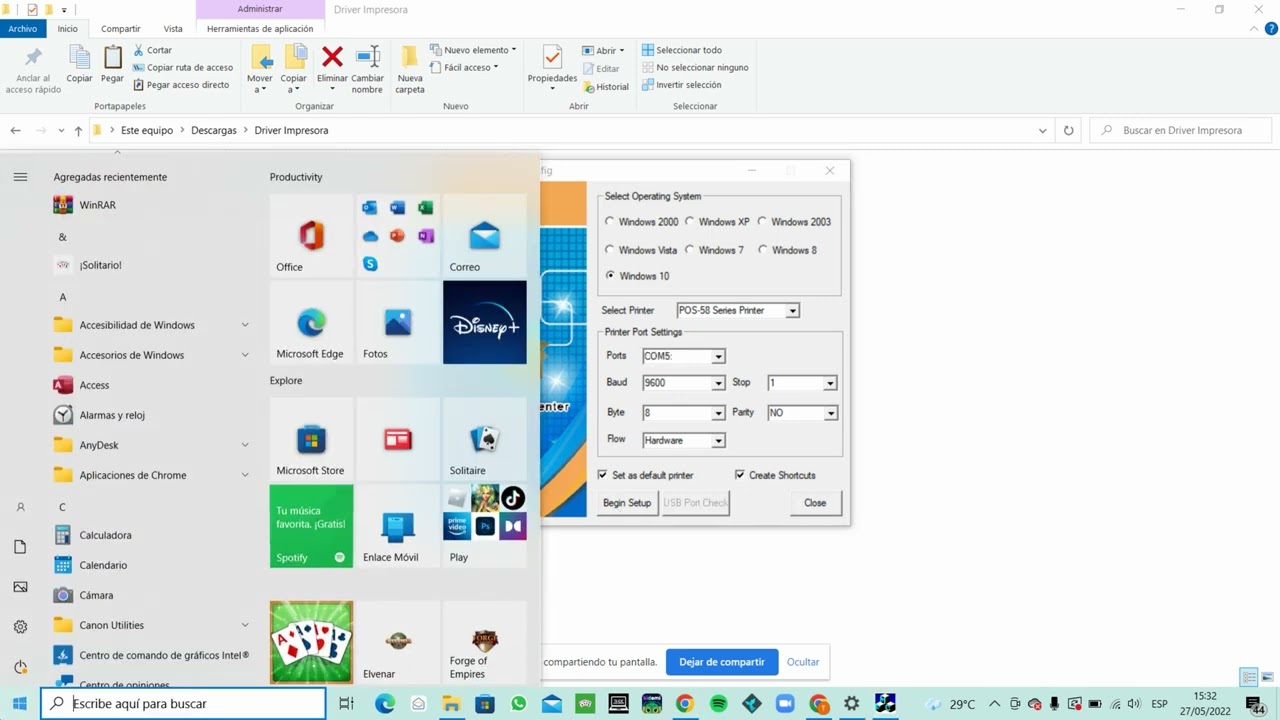1280x720 pixels.
Task: Select the Windows 8 radio button
Action: tap(762, 250)
